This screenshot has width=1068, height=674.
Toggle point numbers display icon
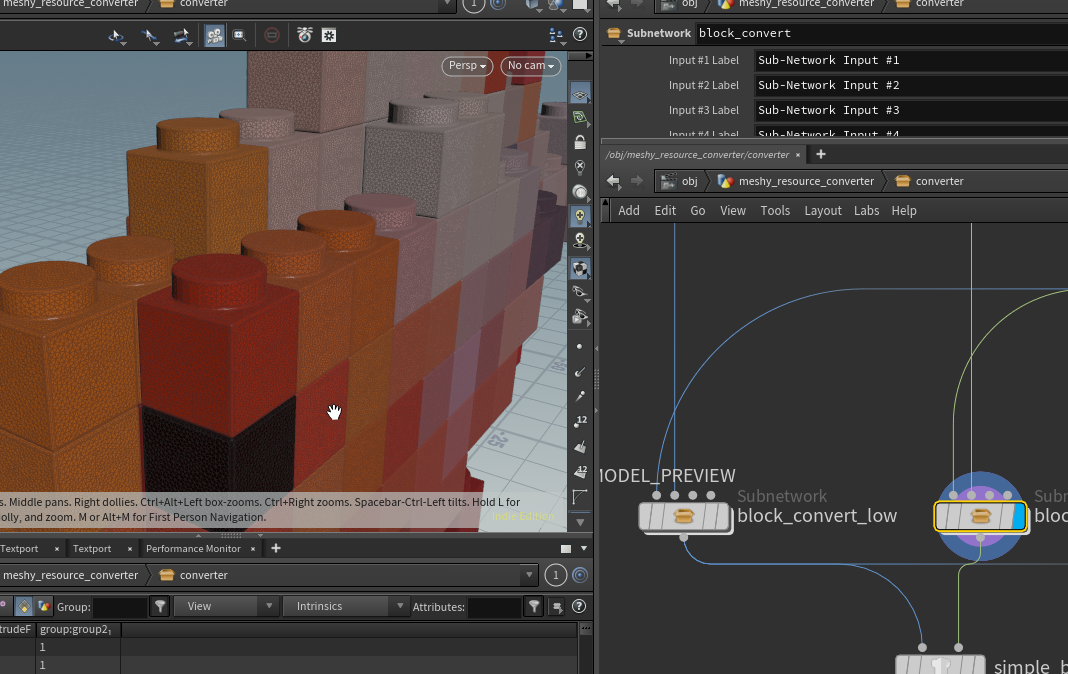tap(580, 421)
